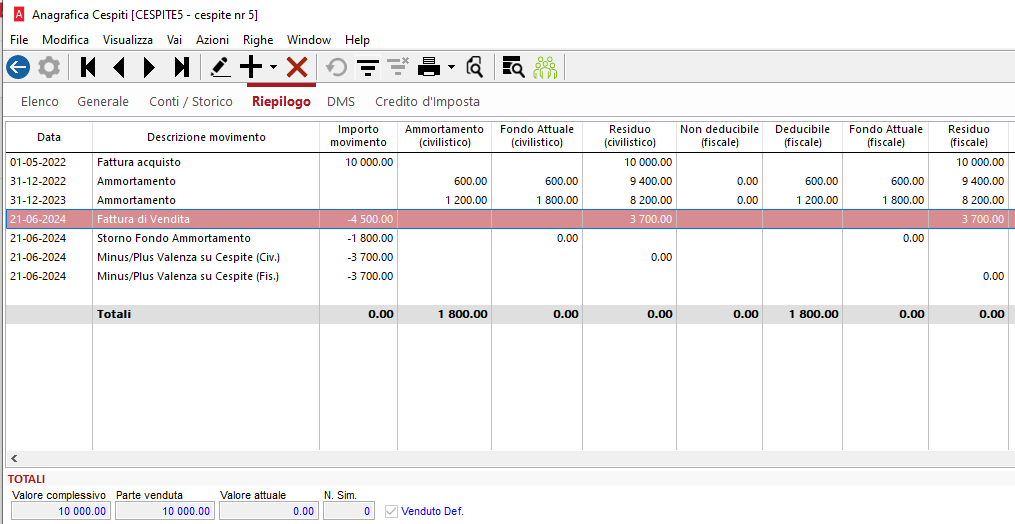This screenshot has width=1015, height=524.
Task: Click the Residuo (civilistico) column header
Action: tap(630, 136)
